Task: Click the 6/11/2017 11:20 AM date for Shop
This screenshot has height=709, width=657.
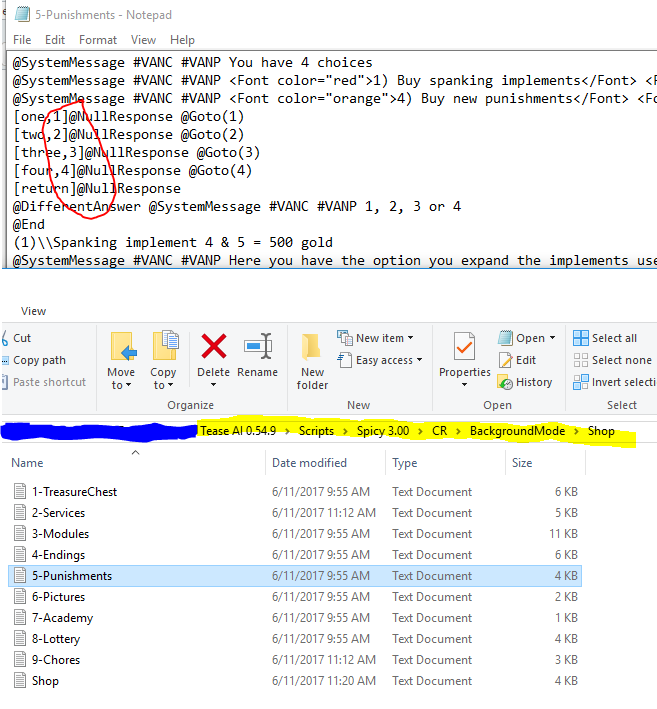Action: point(323,681)
